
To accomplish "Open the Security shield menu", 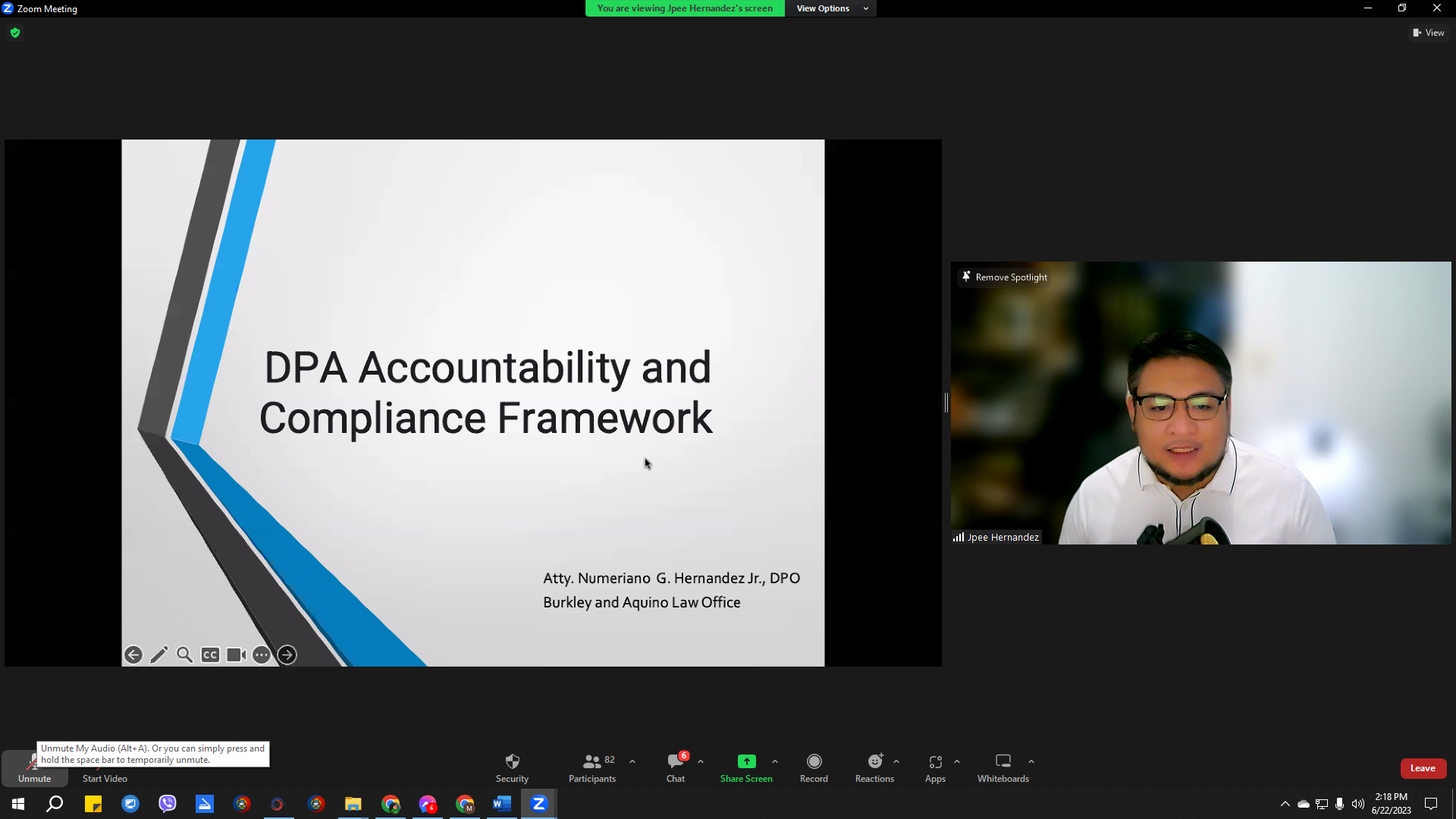I will [512, 768].
